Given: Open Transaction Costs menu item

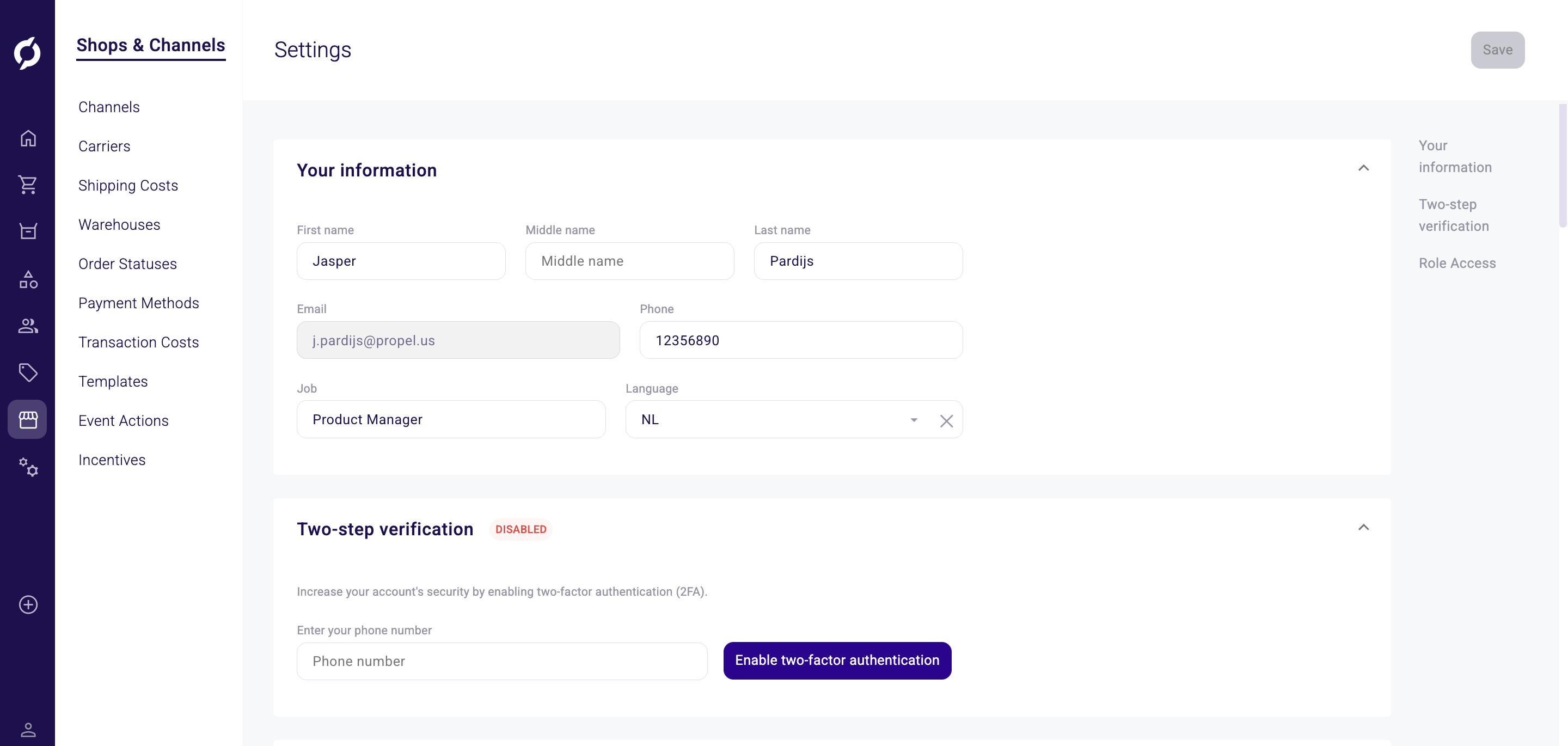Looking at the screenshot, I should coord(138,343).
